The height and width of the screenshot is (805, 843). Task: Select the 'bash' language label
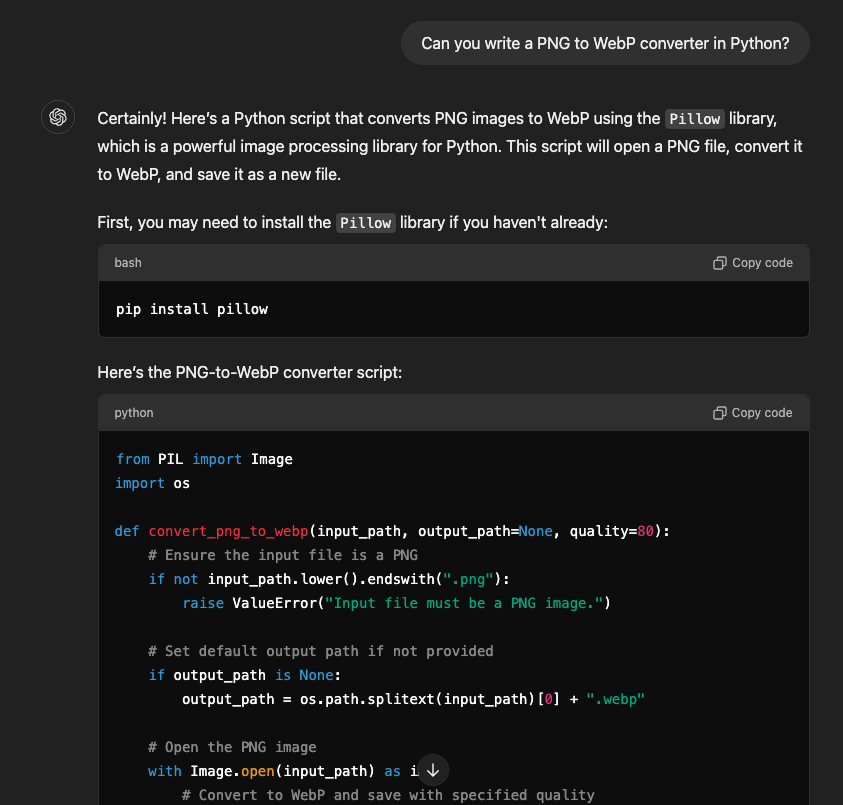pyautogui.click(x=127, y=262)
